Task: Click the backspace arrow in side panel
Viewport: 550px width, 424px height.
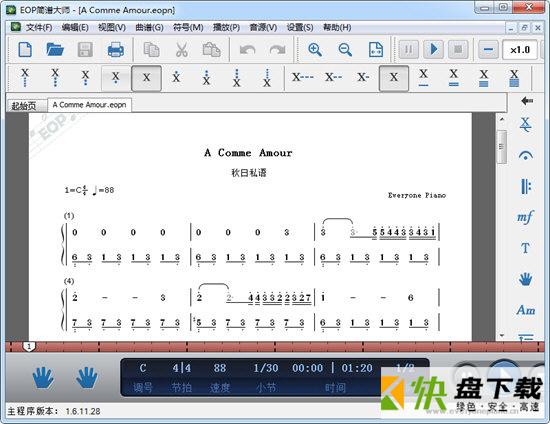Action: tap(527, 101)
